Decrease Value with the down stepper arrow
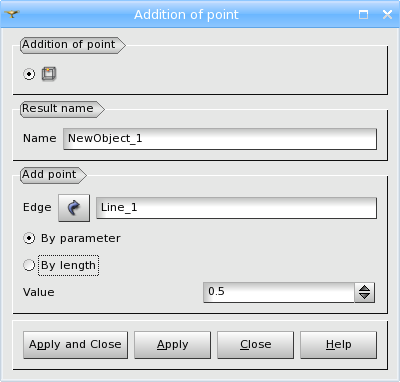400x382 pixels. tap(365, 297)
